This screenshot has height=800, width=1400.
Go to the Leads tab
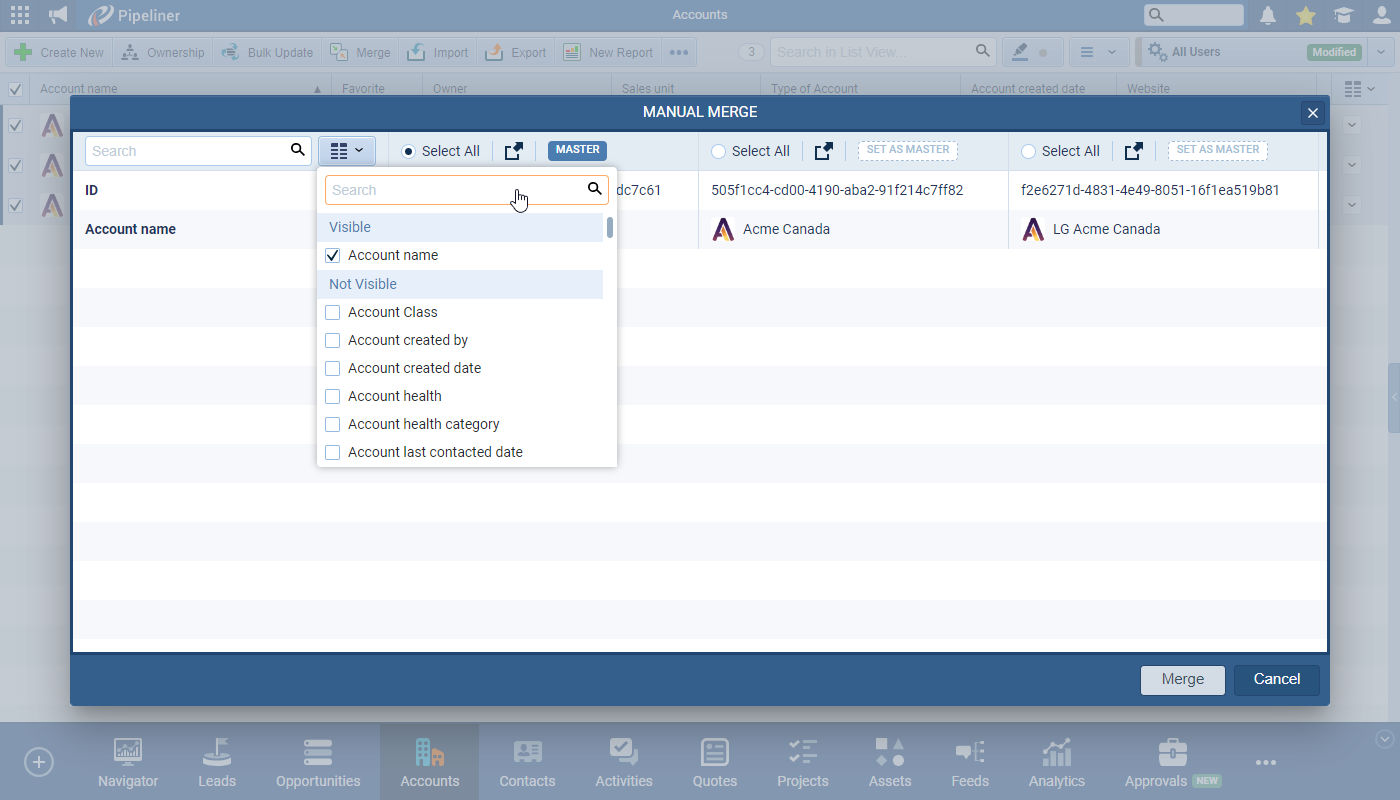point(217,763)
